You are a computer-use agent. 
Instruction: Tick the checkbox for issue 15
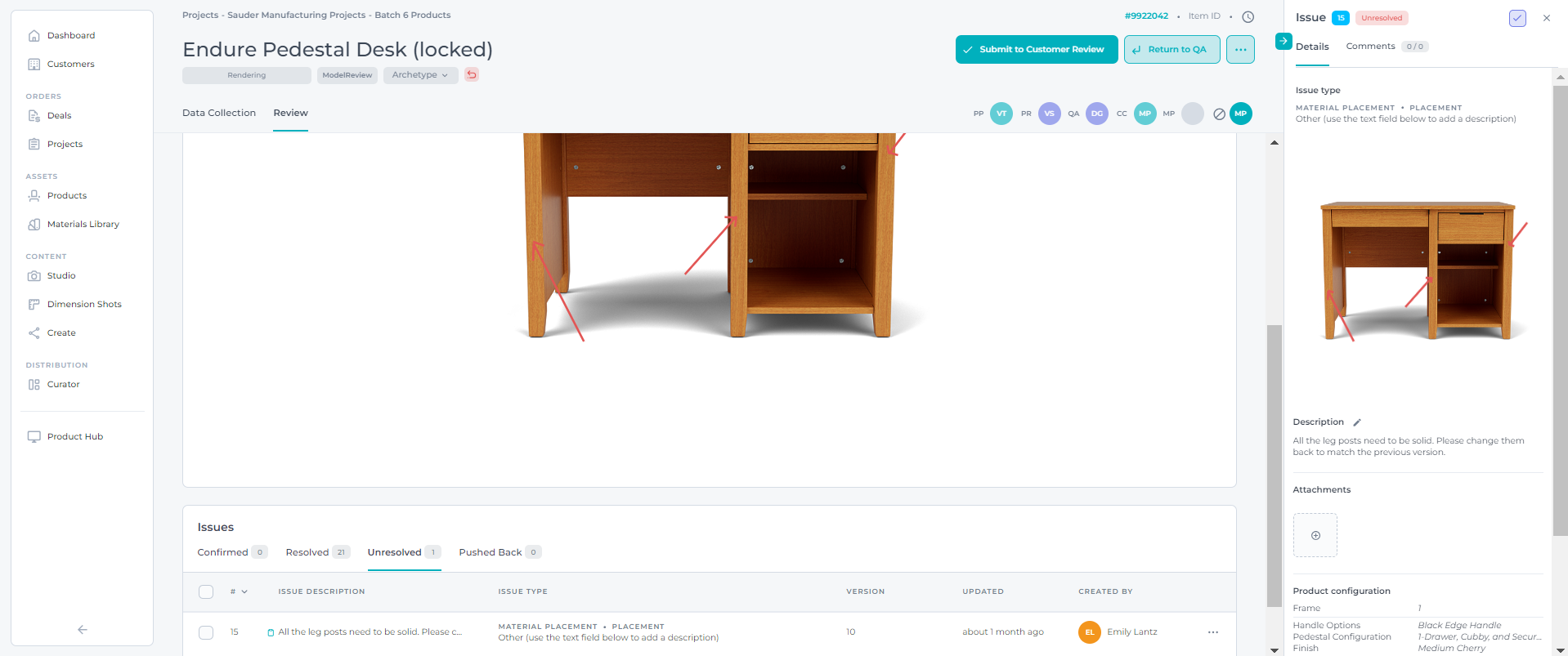(206, 632)
